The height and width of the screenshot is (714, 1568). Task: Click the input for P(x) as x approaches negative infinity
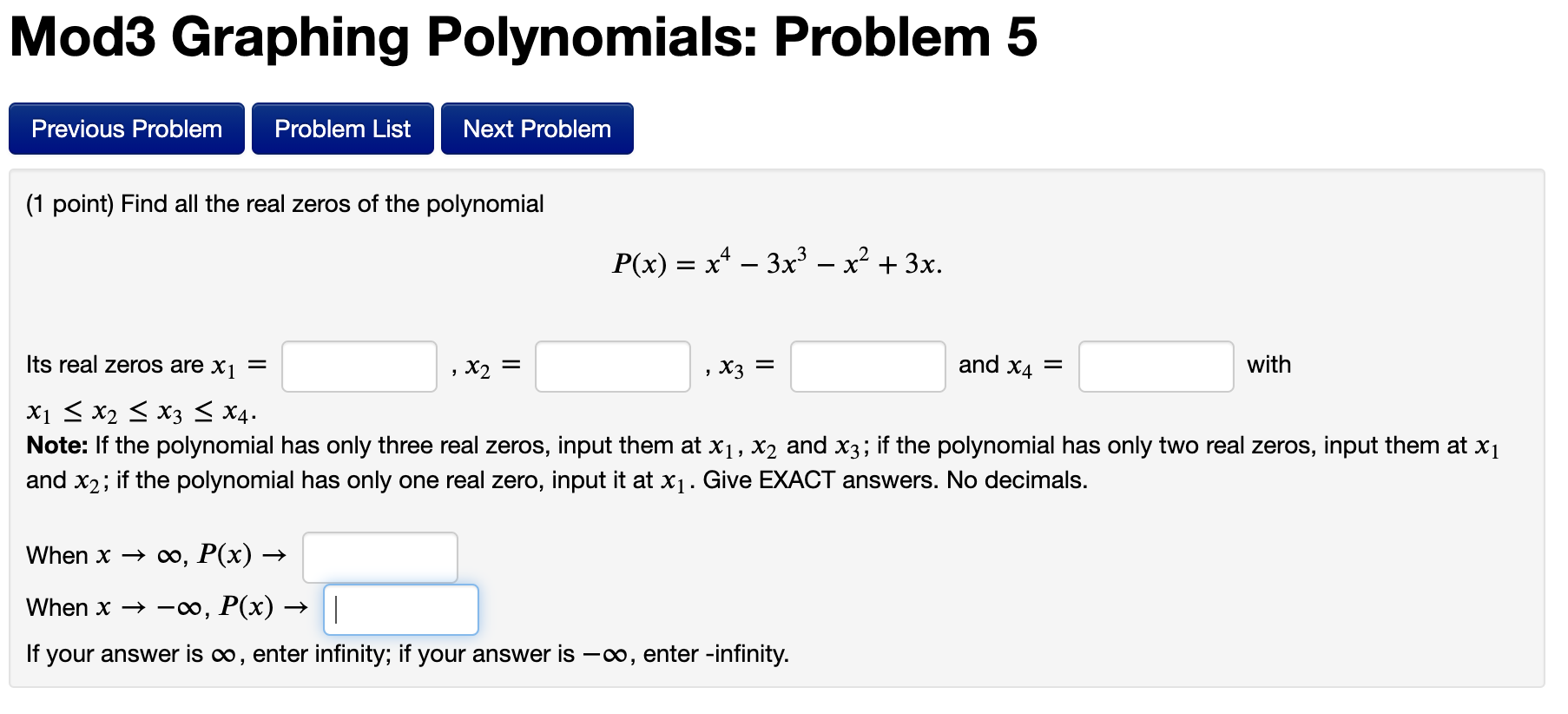(x=401, y=609)
